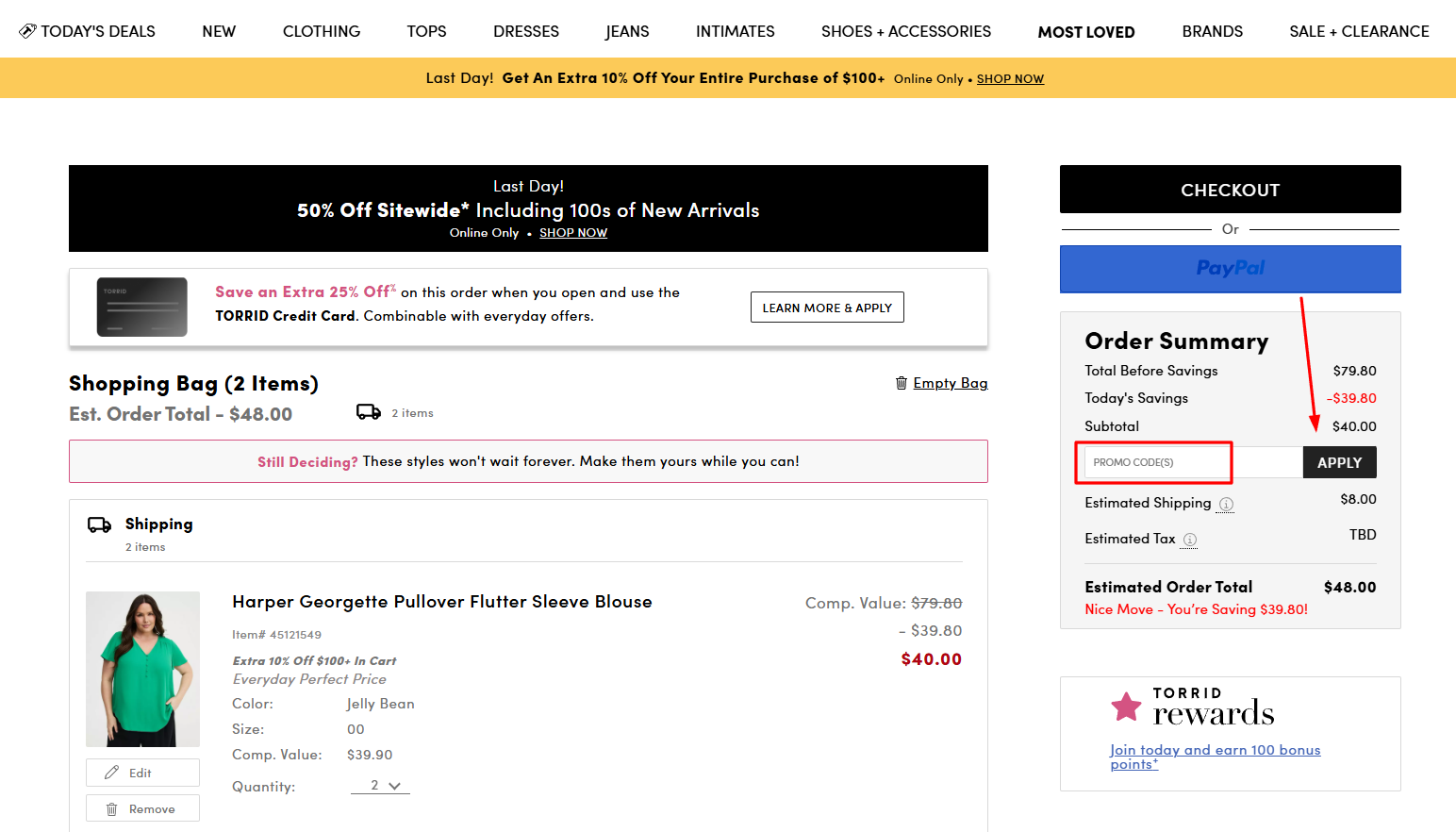1456x832 pixels.
Task: Click the red $40.00 item price
Action: [931, 659]
